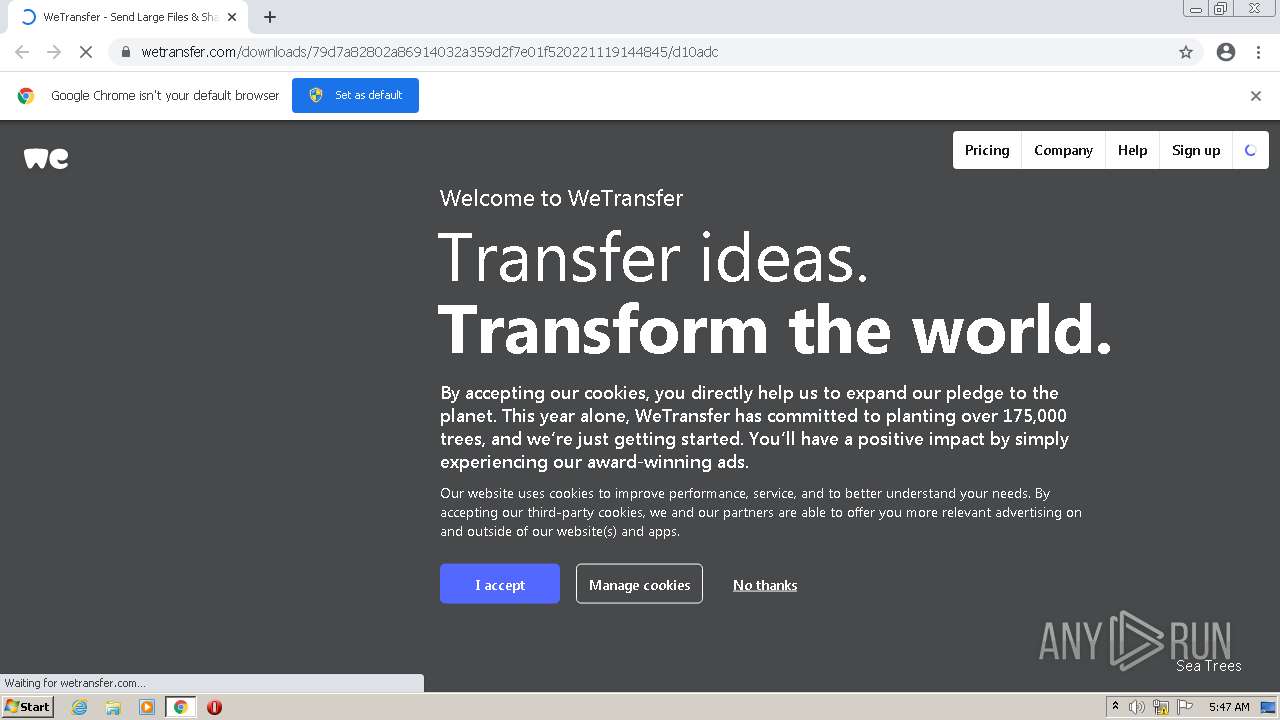Open Chrome profile account icon
Image resolution: width=1280 pixels, height=720 pixels.
click(x=1226, y=52)
